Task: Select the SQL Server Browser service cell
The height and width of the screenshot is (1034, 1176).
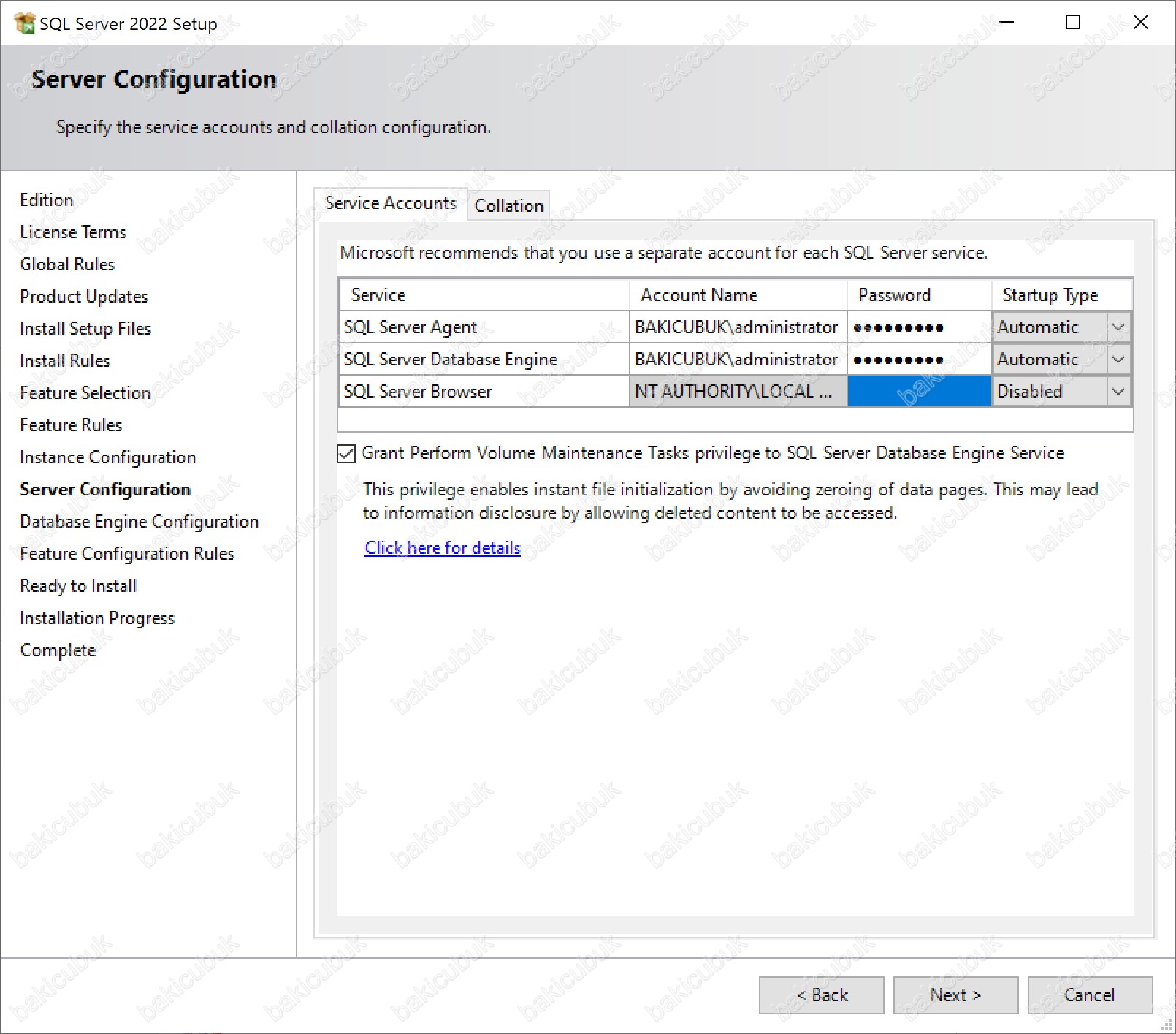Action: pos(484,391)
